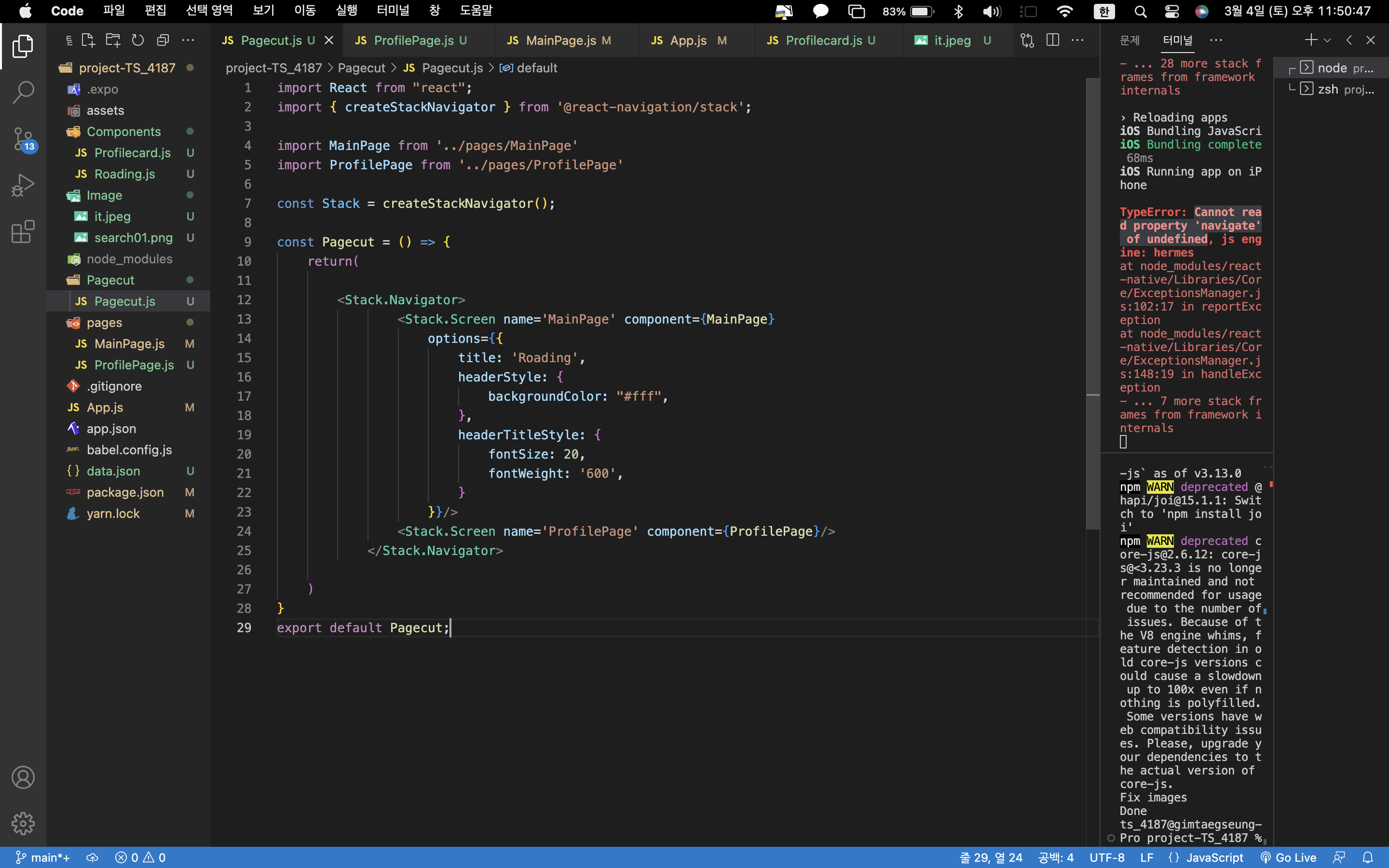Viewport: 1389px width, 868px height.
Task: Select the zsh terminal instance
Action: (1331, 89)
